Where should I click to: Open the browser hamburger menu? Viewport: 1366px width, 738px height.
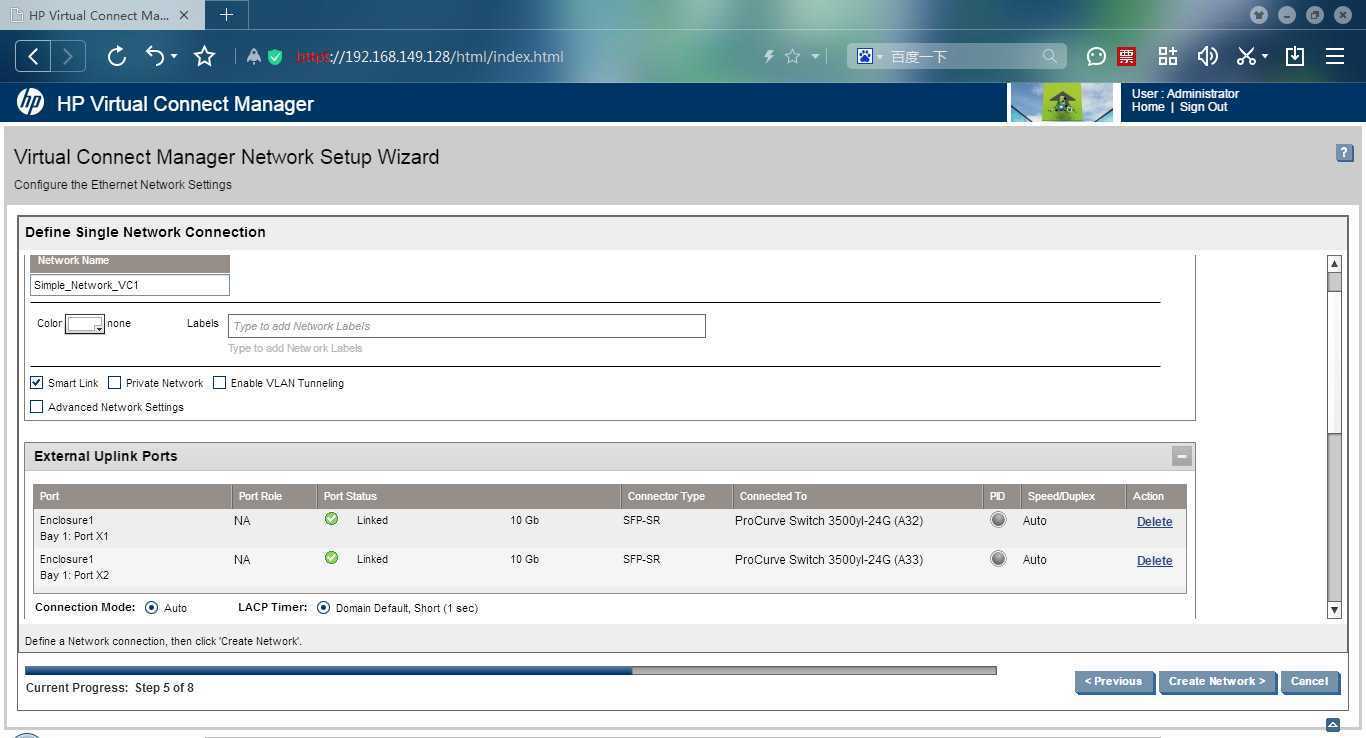click(1335, 56)
